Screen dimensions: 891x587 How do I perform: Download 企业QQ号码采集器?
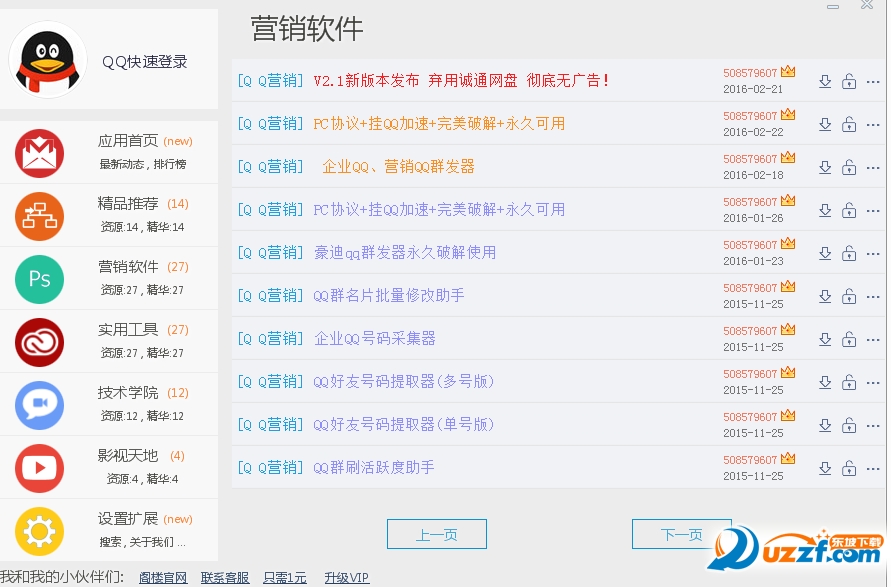(x=825, y=339)
